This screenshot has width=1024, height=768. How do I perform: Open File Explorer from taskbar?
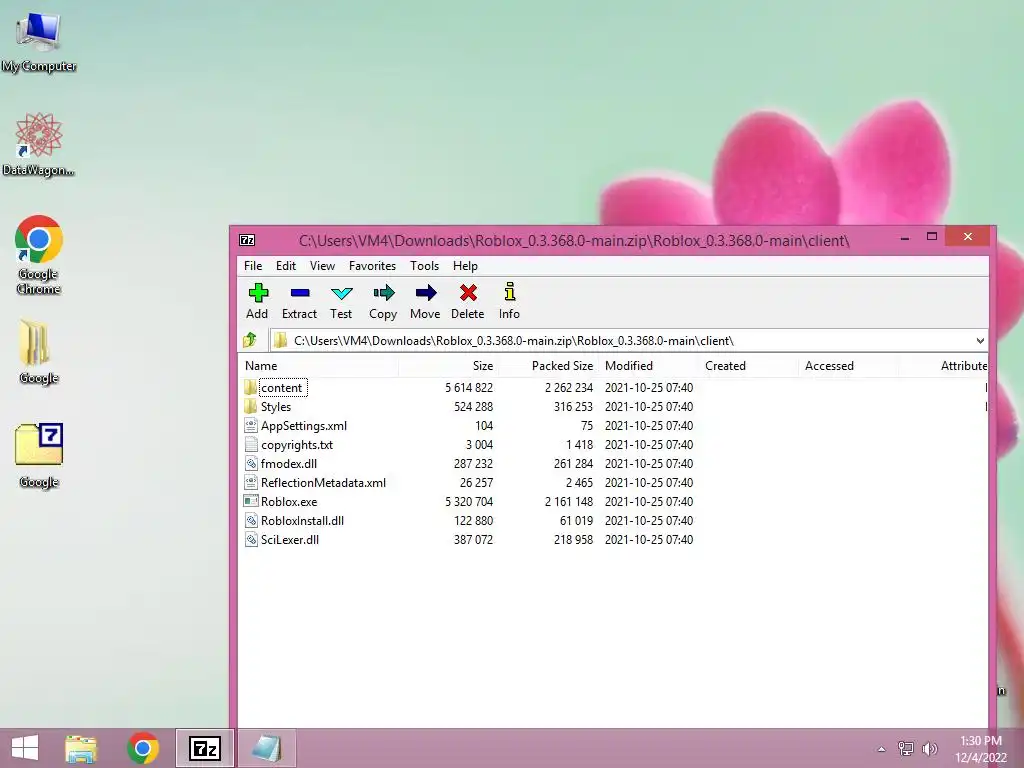(81, 748)
